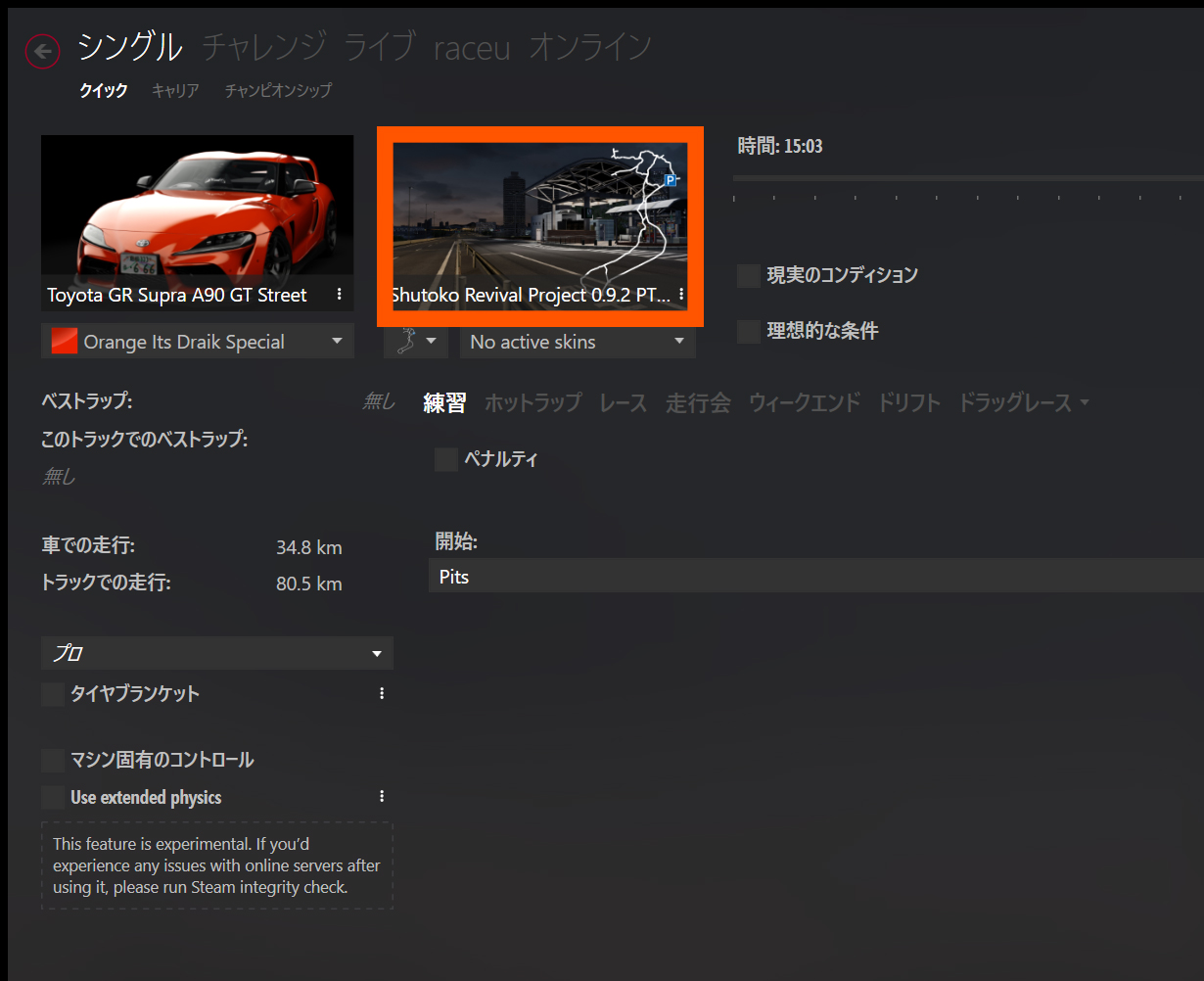Select the レース race mode
This screenshot has height=981, width=1204.
[x=623, y=402]
